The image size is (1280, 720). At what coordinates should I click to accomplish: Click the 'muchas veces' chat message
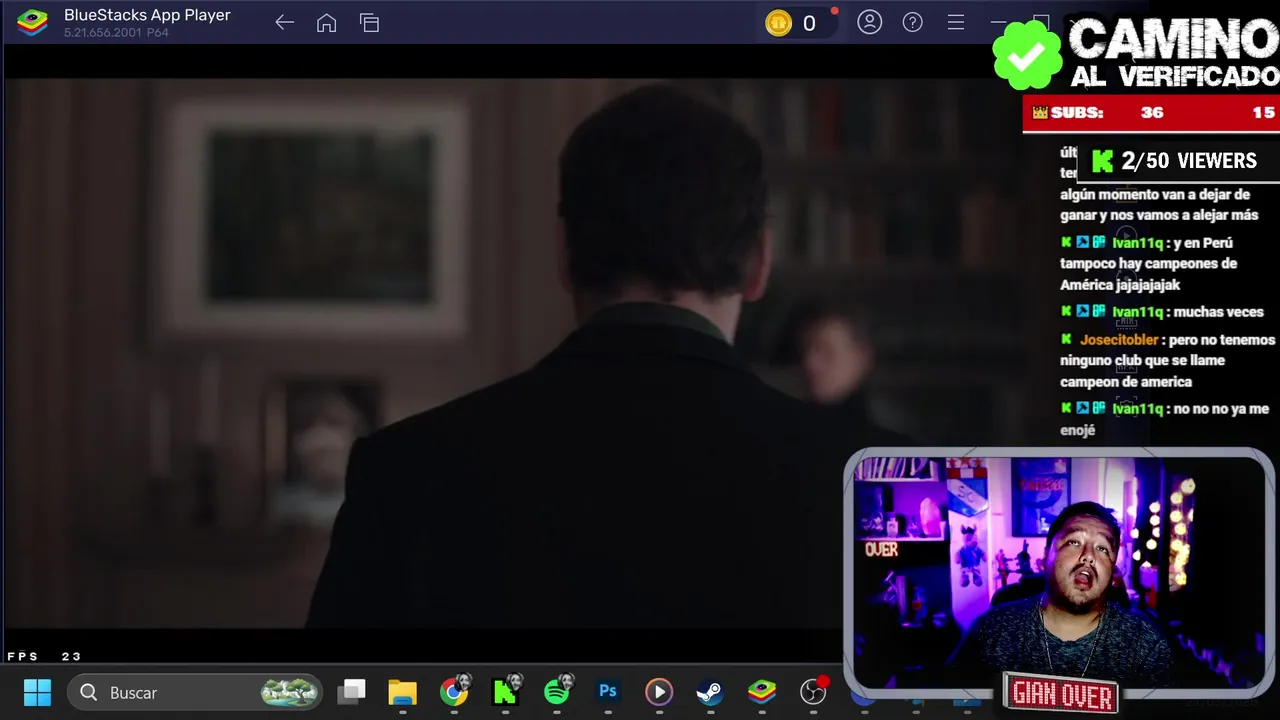(x=1219, y=311)
